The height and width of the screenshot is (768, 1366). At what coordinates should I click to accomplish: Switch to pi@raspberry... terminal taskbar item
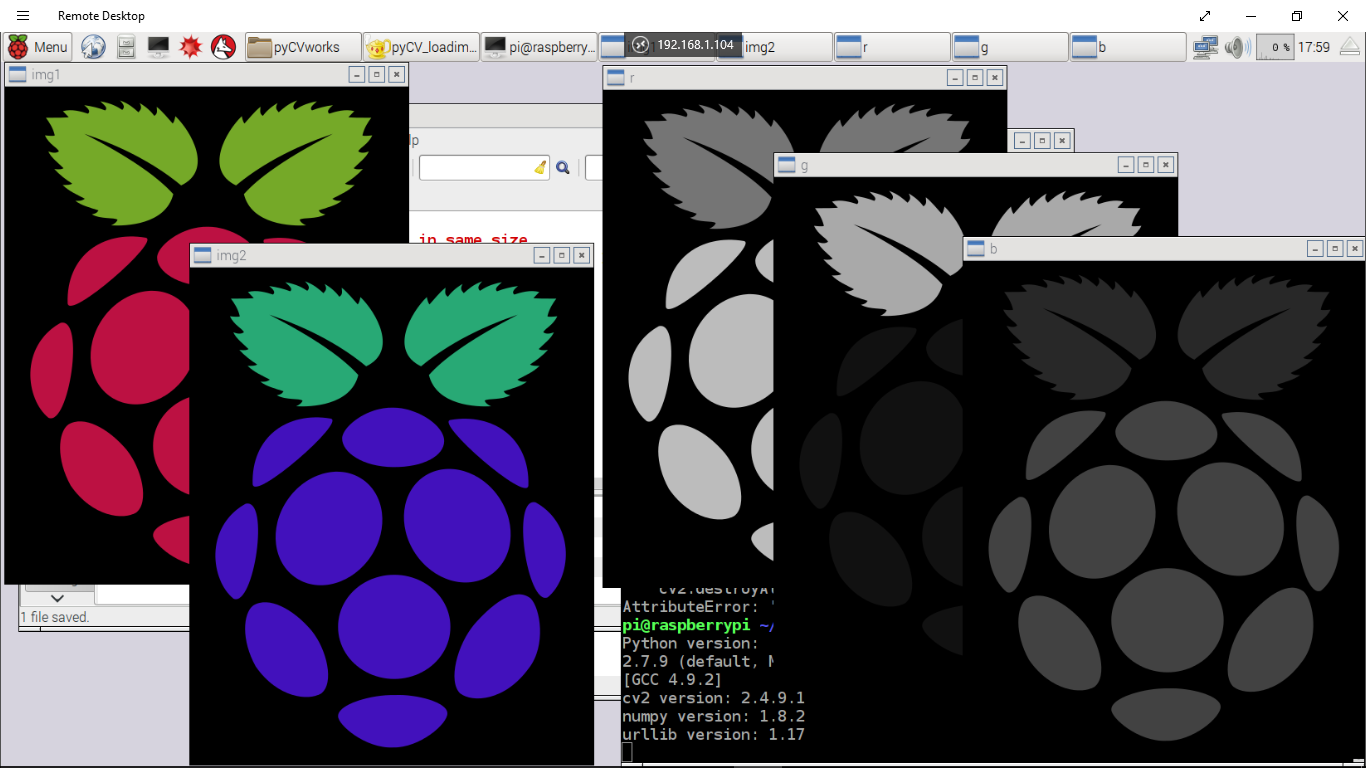tap(539, 47)
